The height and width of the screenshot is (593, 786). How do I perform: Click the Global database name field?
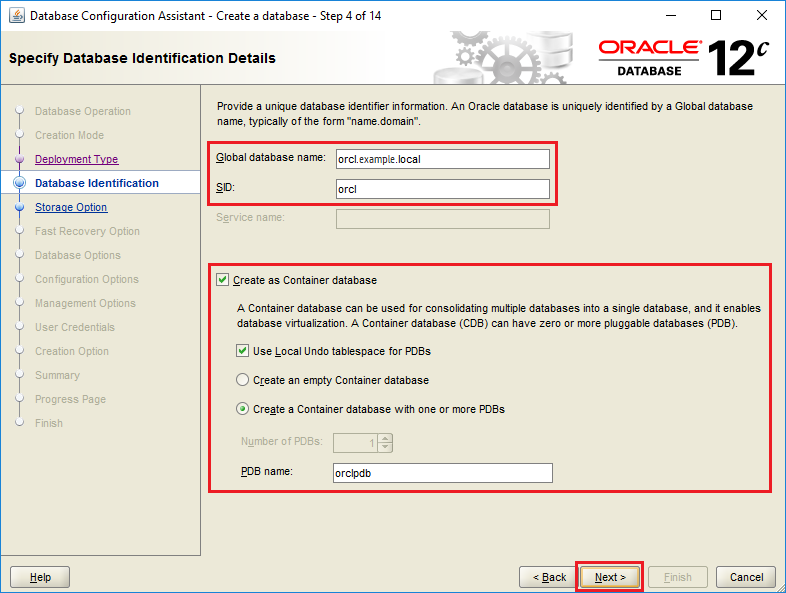(443, 159)
